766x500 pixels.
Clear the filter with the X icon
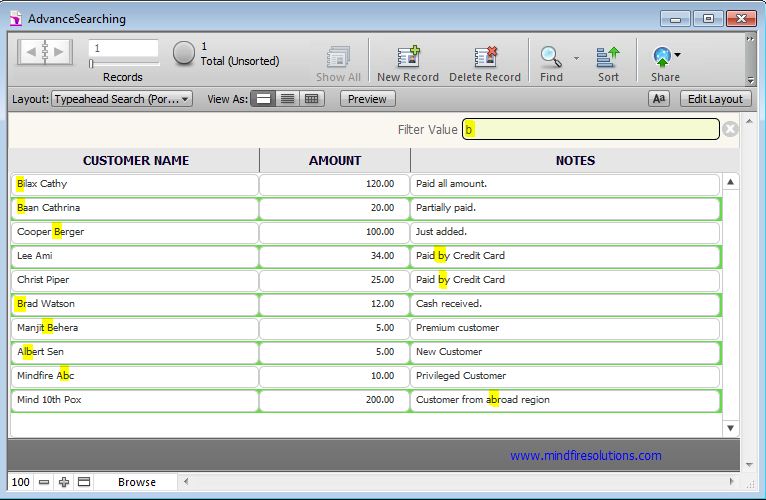point(730,129)
